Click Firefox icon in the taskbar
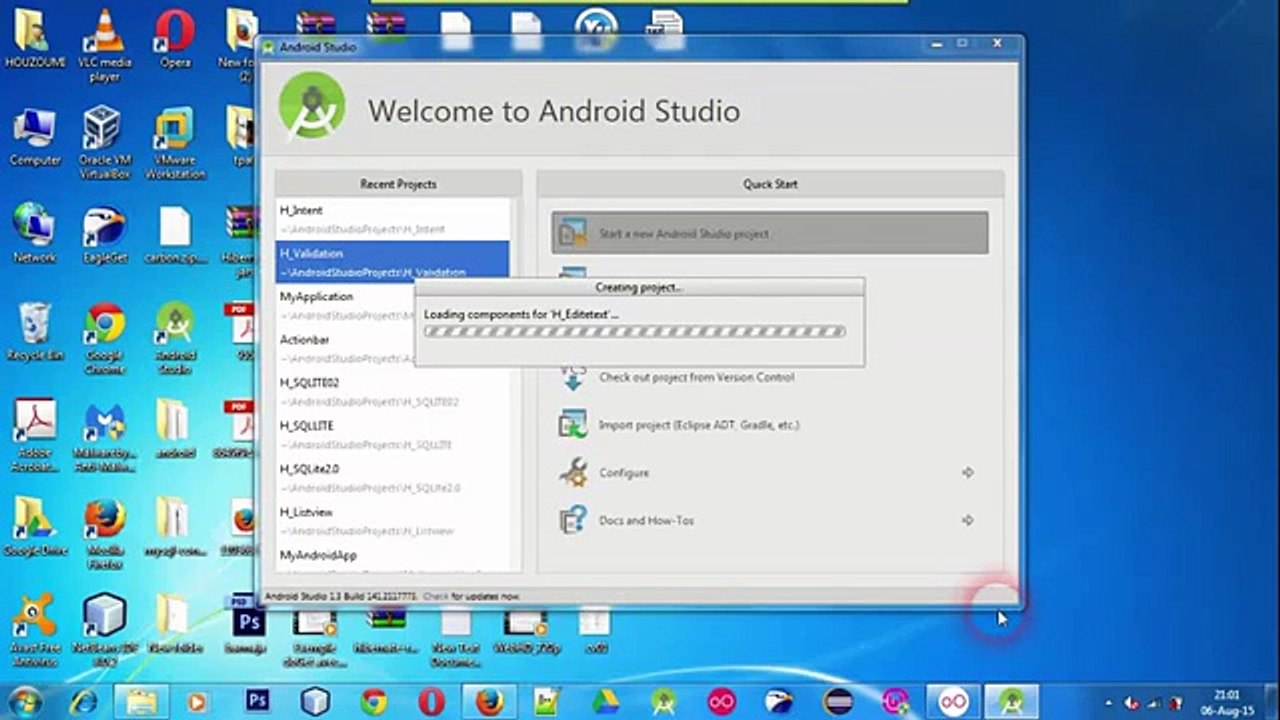The width and height of the screenshot is (1280, 720). [x=489, y=702]
